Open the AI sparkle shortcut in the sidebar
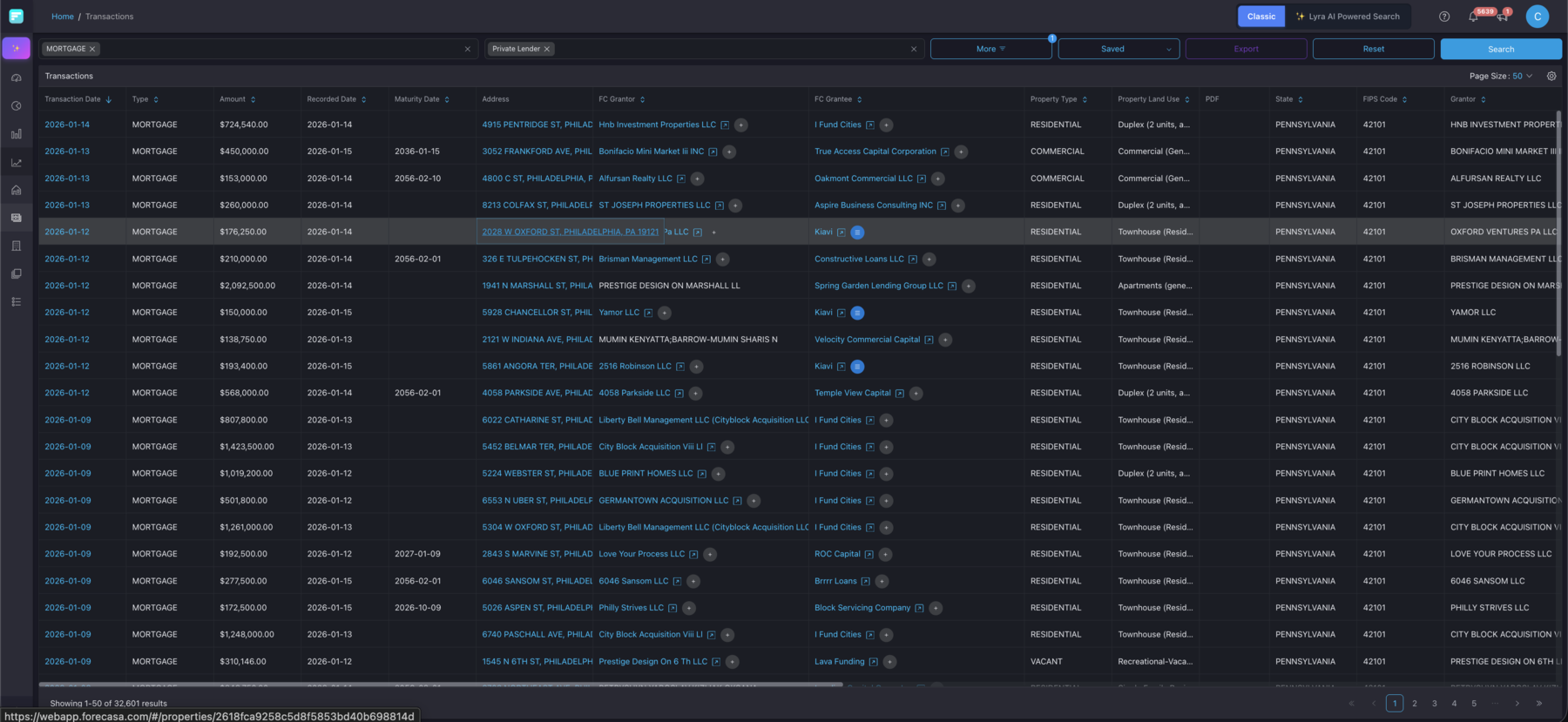Screen dimensions: 1568x722 coord(16,49)
